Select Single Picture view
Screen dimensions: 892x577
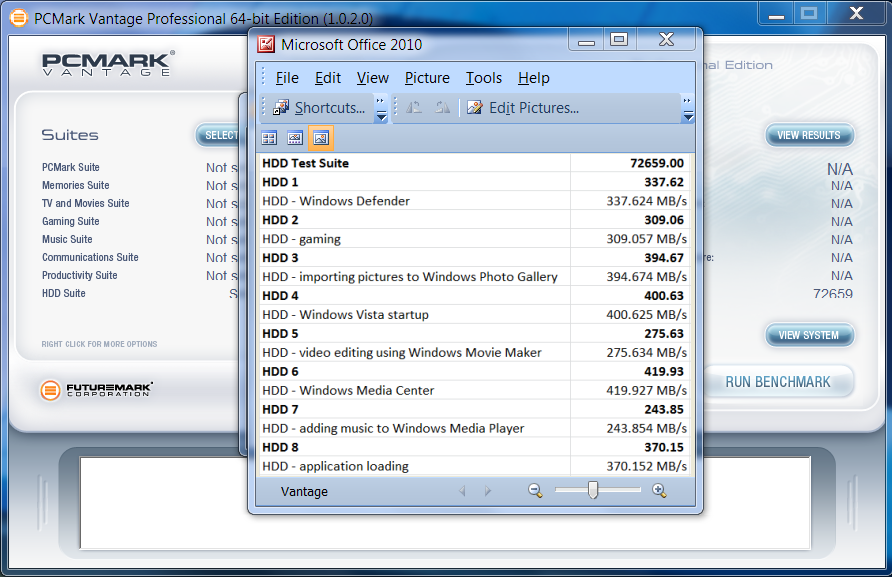[321, 138]
